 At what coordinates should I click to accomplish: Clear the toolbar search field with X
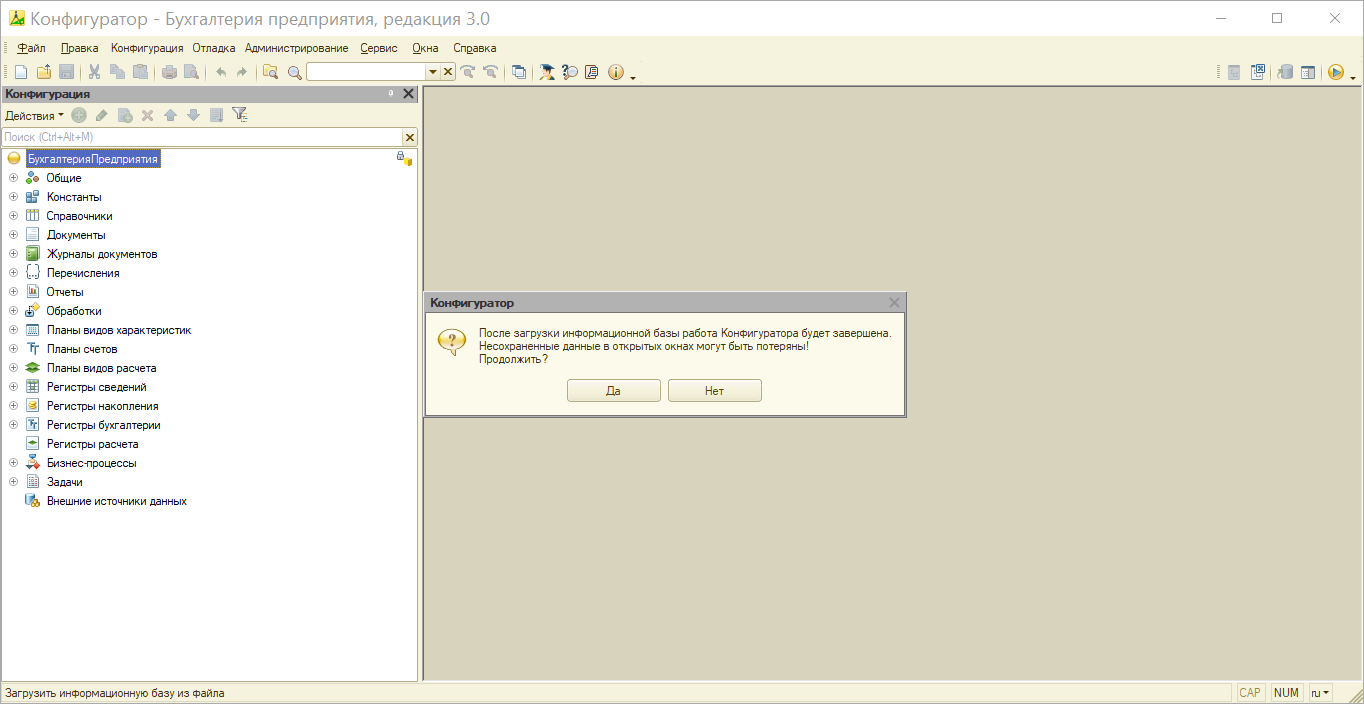(x=448, y=72)
